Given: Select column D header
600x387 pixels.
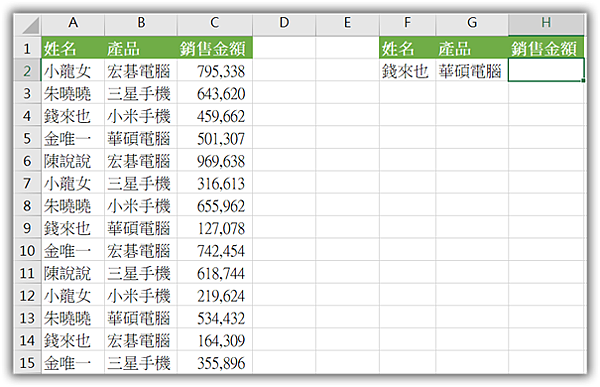Looking at the screenshot, I should click(284, 25).
